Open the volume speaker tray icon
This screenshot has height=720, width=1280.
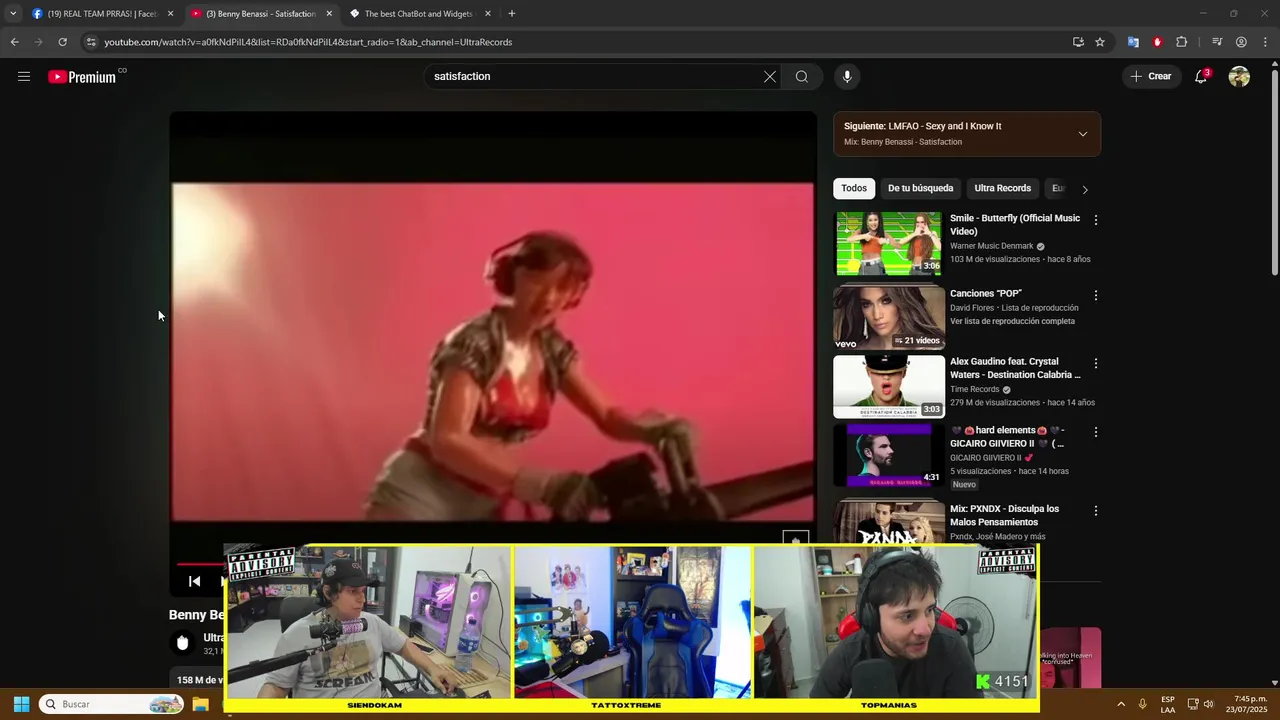(x=1208, y=704)
